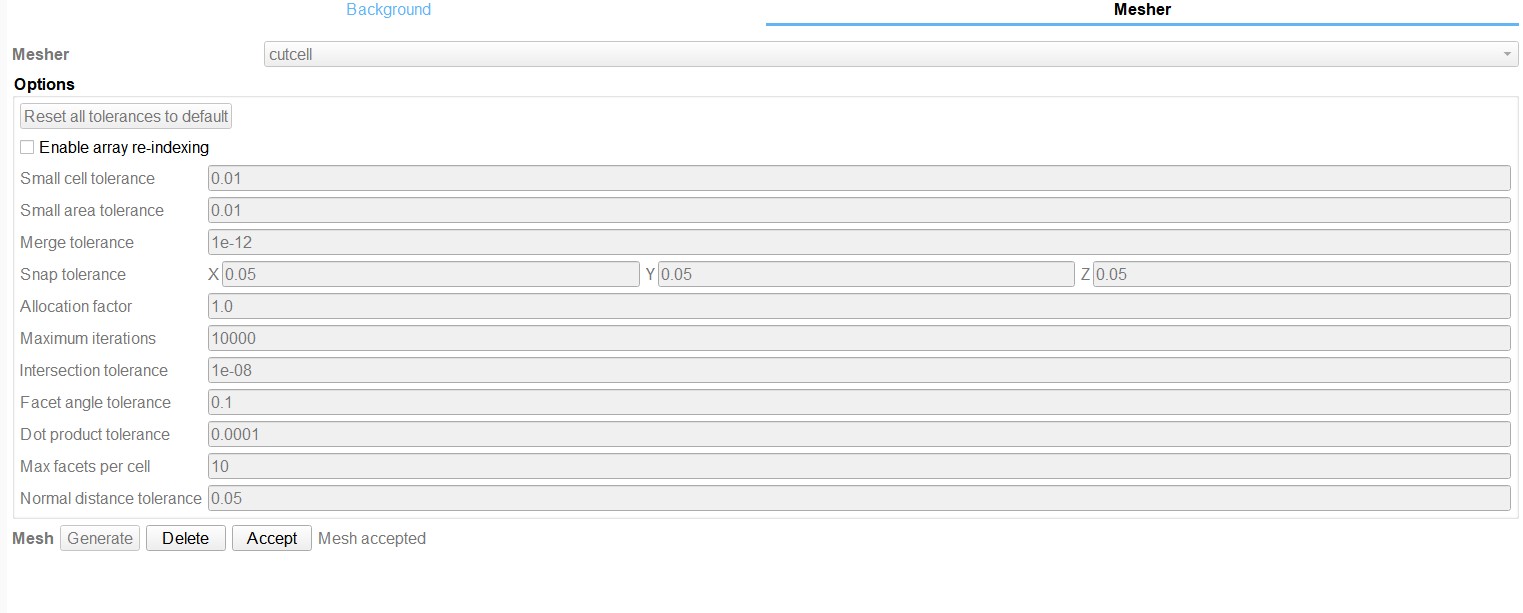Click the Accept mesh button
1523x613 pixels.
[272, 538]
